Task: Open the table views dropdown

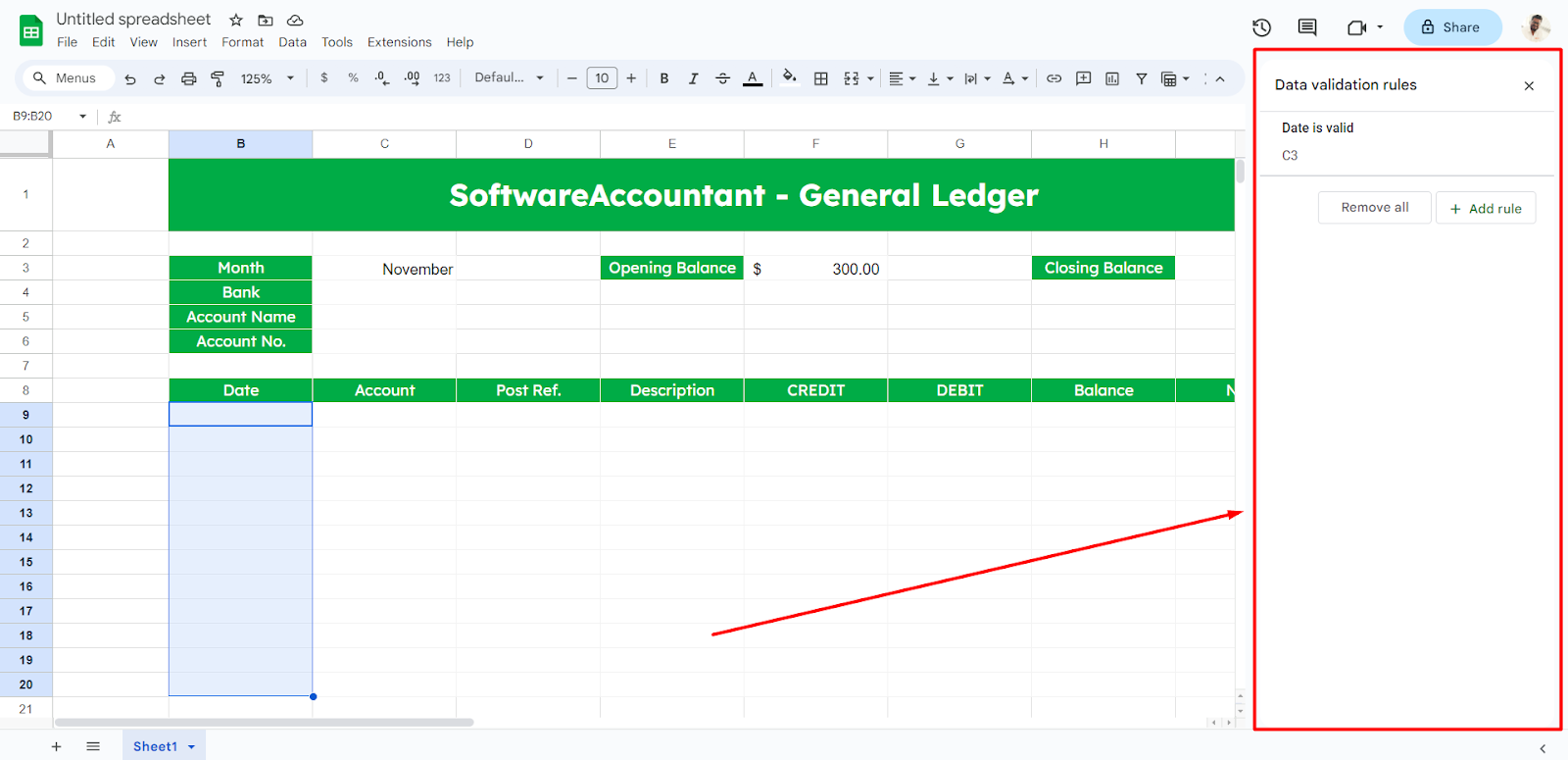Action: coord(1175,78)
